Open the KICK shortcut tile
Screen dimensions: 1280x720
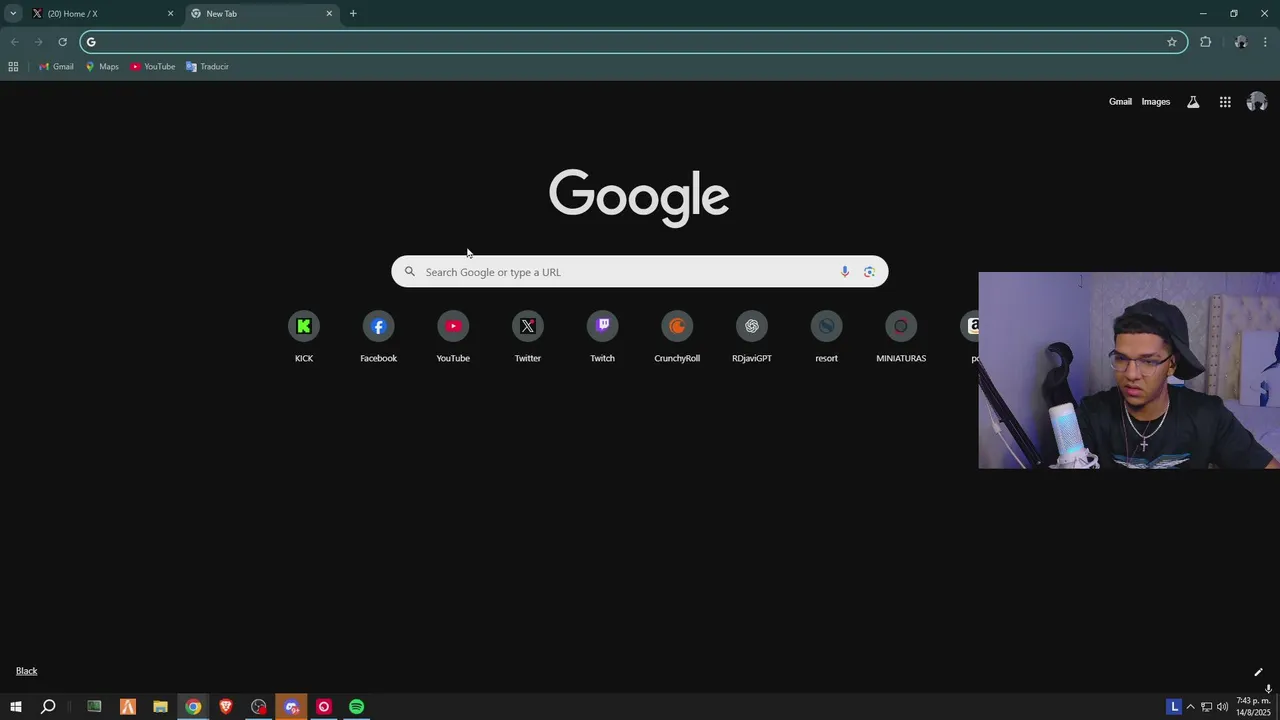304,337
